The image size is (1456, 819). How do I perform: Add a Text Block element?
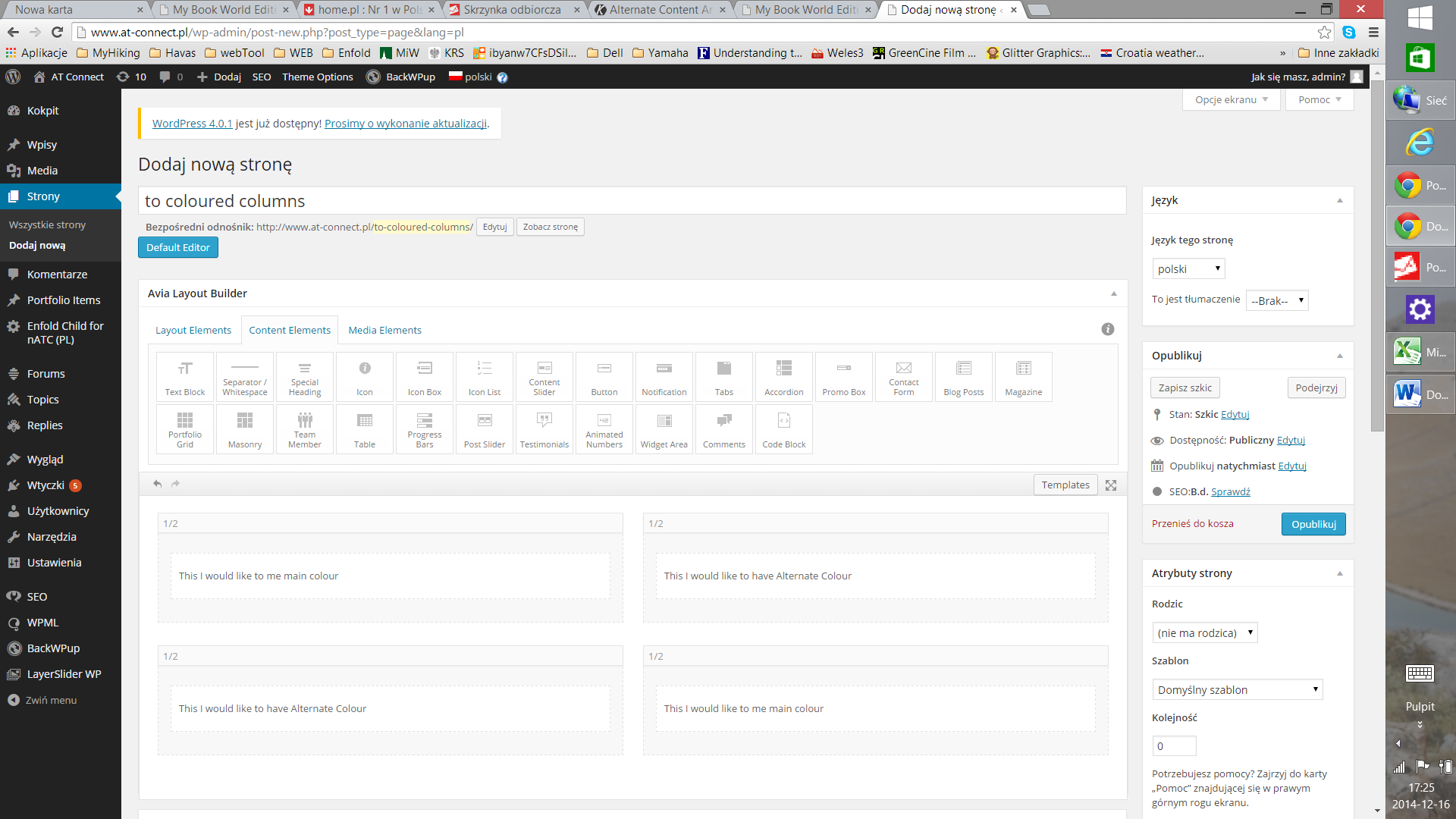pyautogui.click(x=185, y=377)
